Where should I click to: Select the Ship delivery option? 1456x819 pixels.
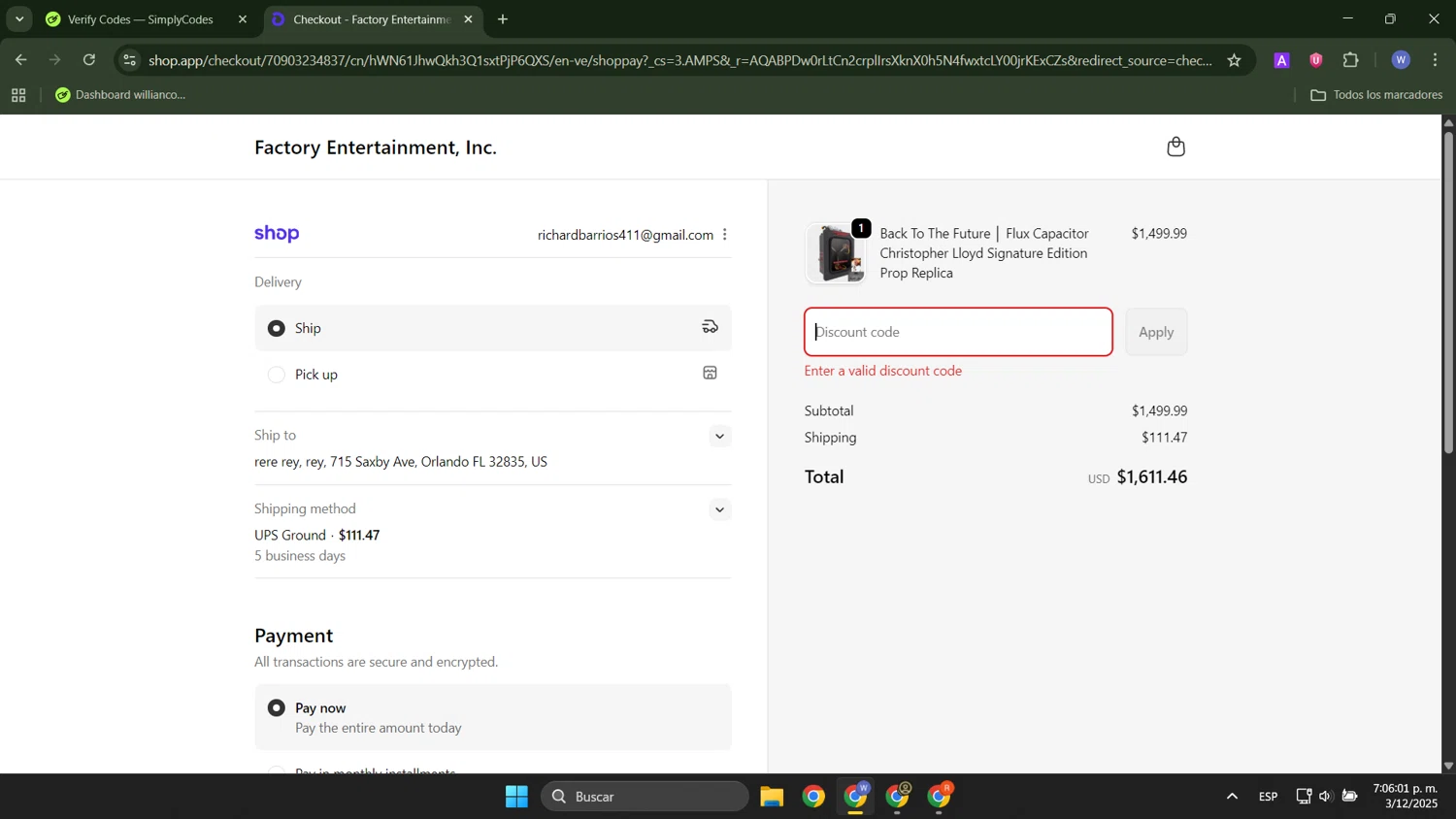[492, 328]
